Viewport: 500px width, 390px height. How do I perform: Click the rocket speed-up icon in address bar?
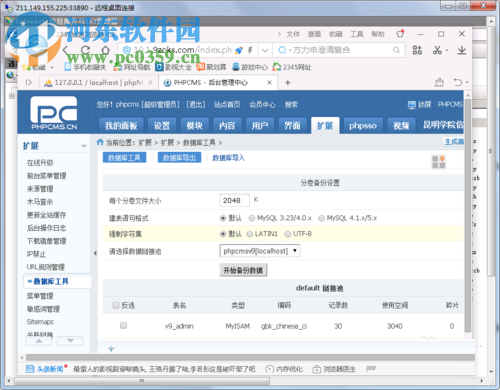pos(239,50)
